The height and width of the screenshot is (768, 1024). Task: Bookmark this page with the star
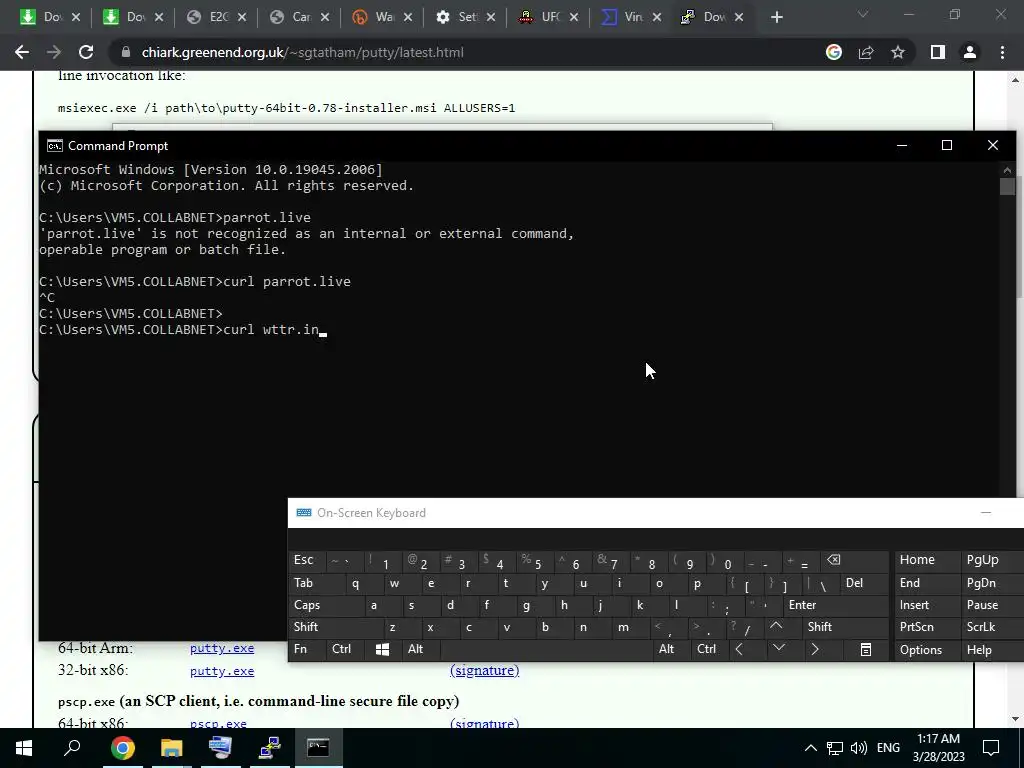pyautogui.click(x=898, y=52)
